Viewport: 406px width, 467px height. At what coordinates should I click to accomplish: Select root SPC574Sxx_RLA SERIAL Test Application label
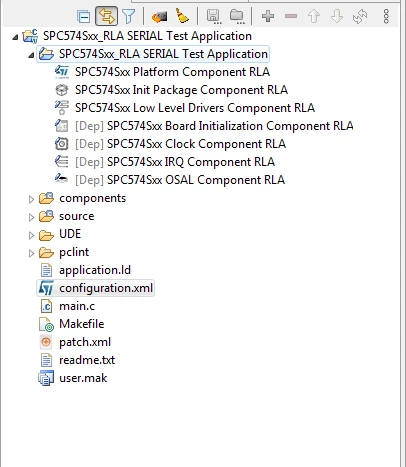tap(147, 36)
